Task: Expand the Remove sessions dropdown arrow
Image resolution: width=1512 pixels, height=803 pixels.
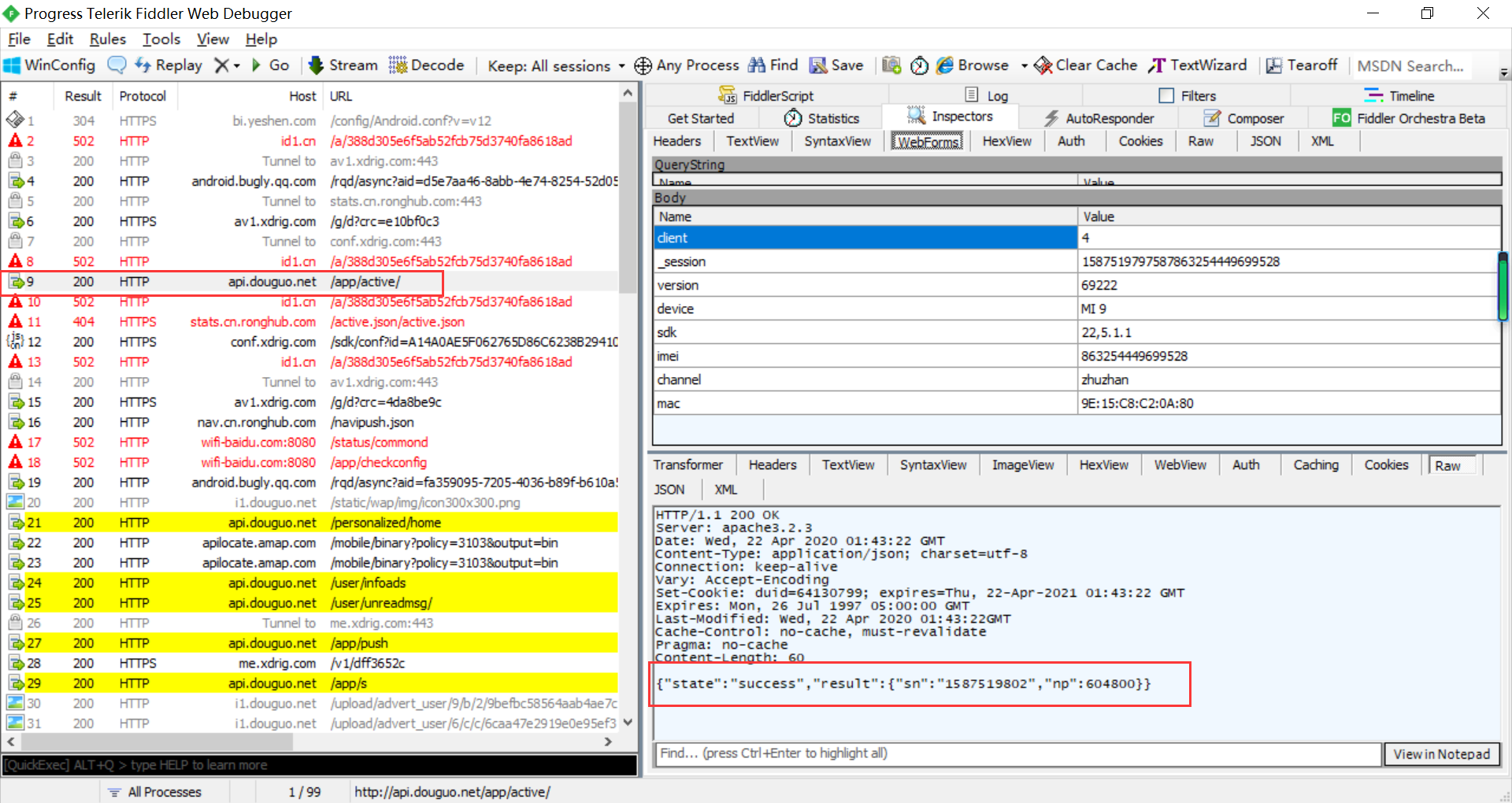Action: click(235, 66)
